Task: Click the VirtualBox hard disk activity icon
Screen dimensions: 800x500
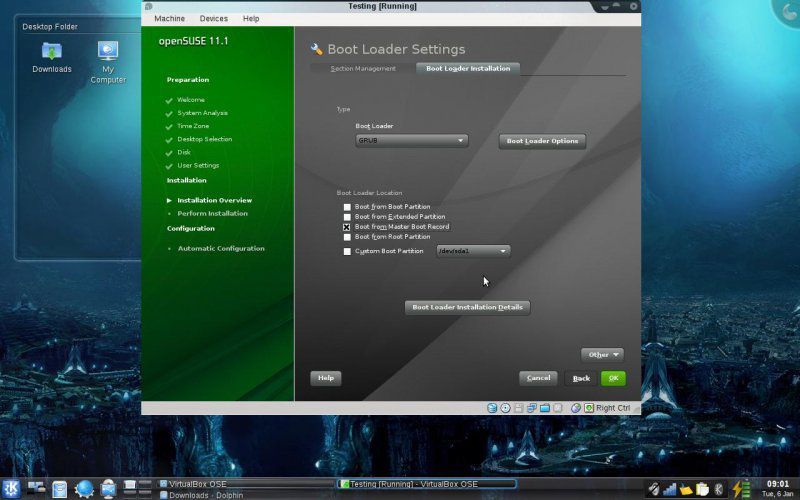Action: [493, 408]
